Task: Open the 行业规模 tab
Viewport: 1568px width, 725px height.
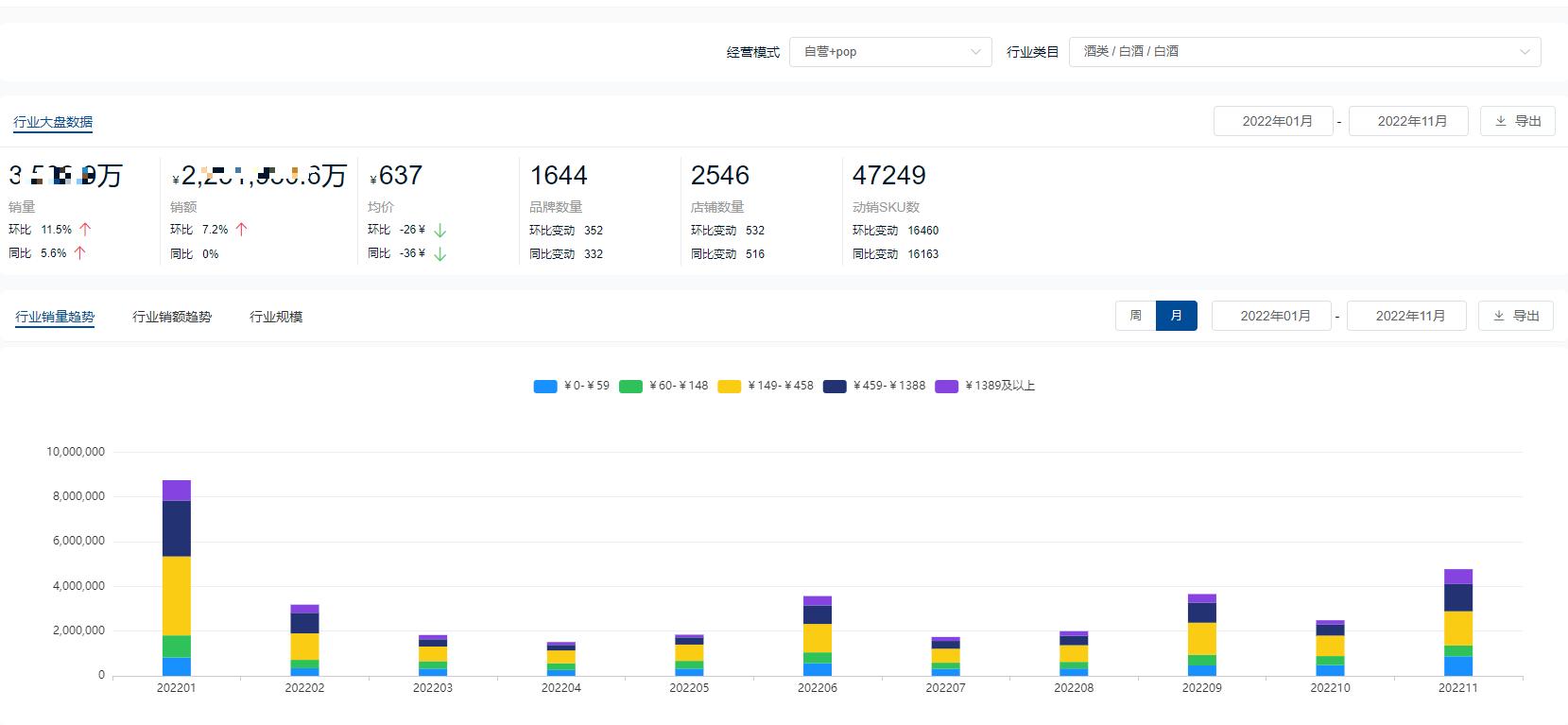Action: coord(276,317)
